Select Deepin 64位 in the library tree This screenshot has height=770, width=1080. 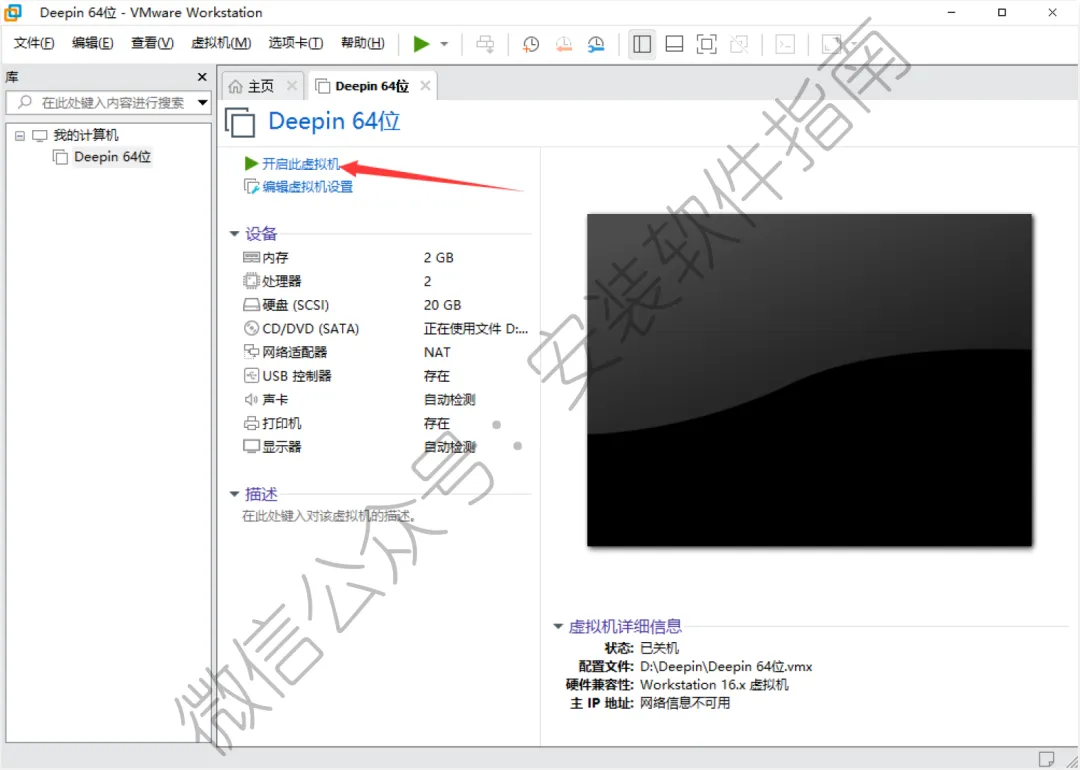tap(112, 157)
